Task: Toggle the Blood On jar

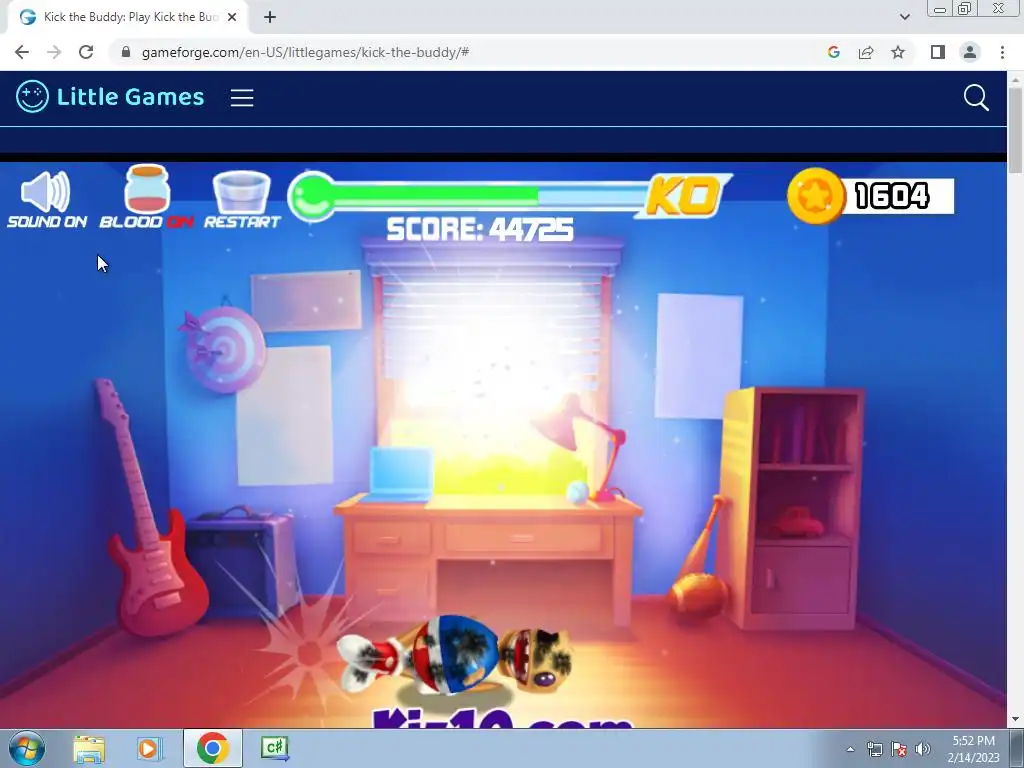Action: point(147,196)
